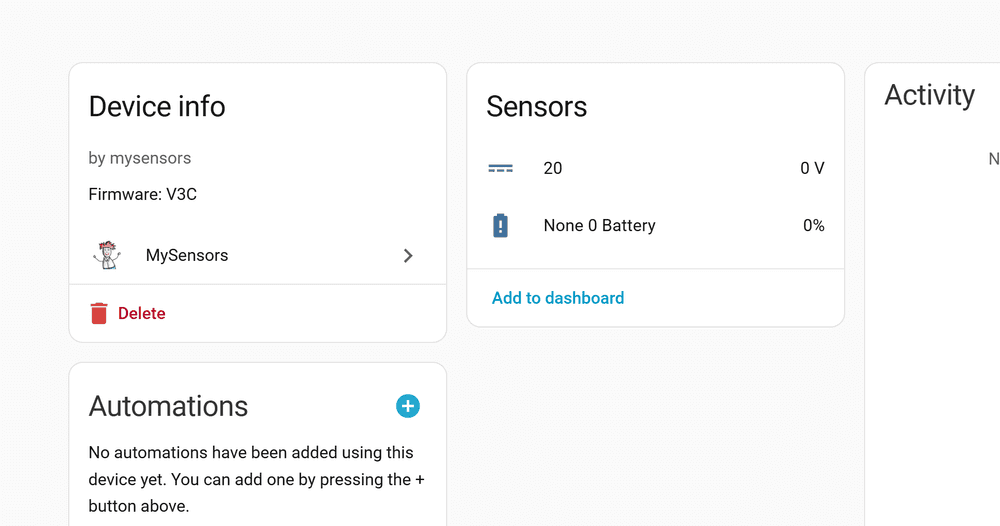Click the Device info heading

pyautogui.click(x=157, y=107)
